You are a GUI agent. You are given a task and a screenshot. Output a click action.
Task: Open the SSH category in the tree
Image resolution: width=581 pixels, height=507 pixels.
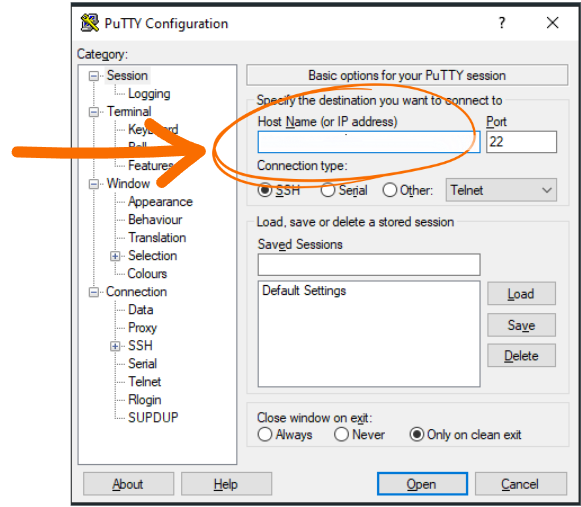[x=140, y=346]
